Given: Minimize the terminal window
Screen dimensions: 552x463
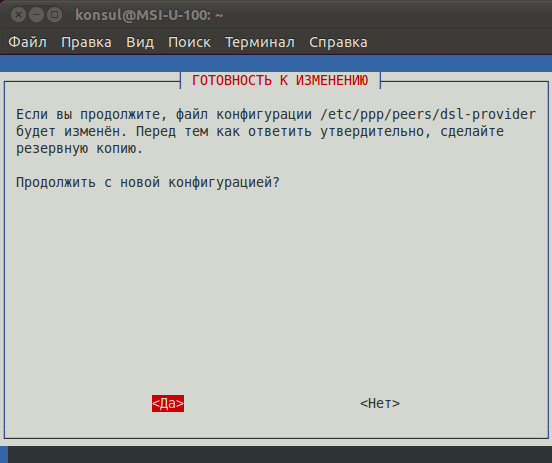Looking at the screenshot, I should [x=36, y=15].
